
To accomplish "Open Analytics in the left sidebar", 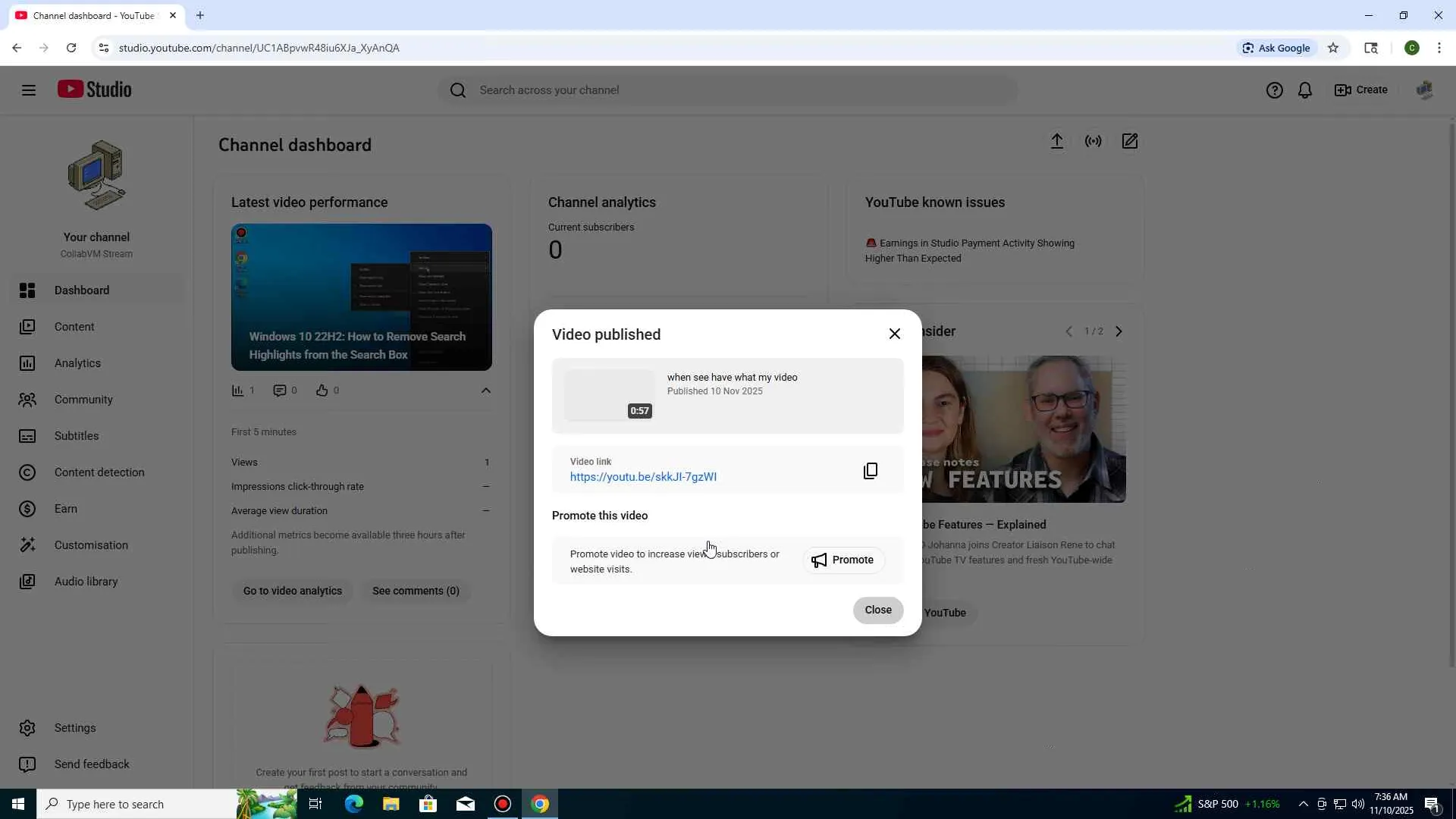I will tap(77, 363).
